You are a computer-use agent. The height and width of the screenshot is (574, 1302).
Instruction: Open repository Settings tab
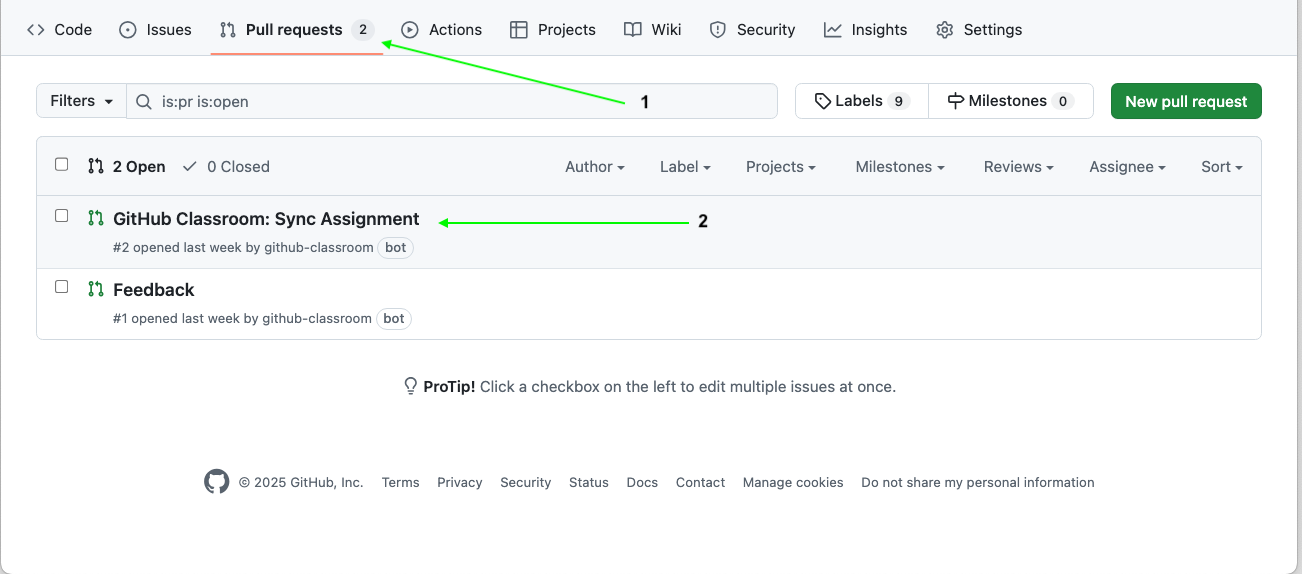(x=979, y=30)
